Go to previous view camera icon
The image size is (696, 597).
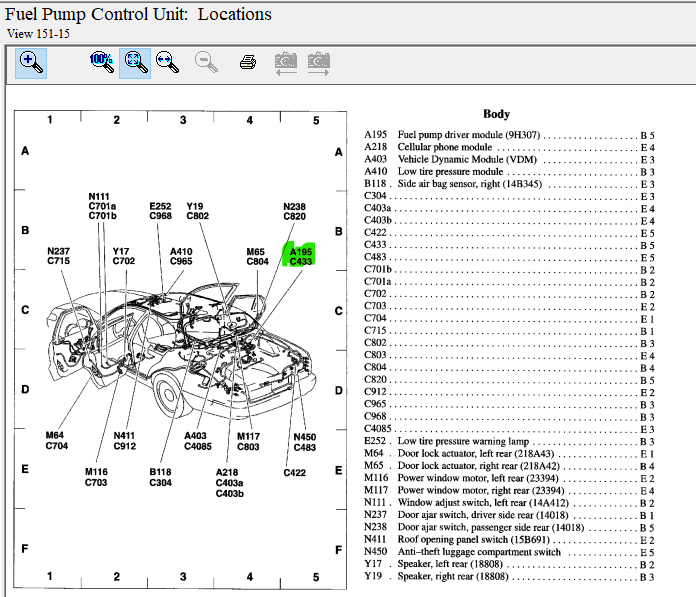(286, 62)
